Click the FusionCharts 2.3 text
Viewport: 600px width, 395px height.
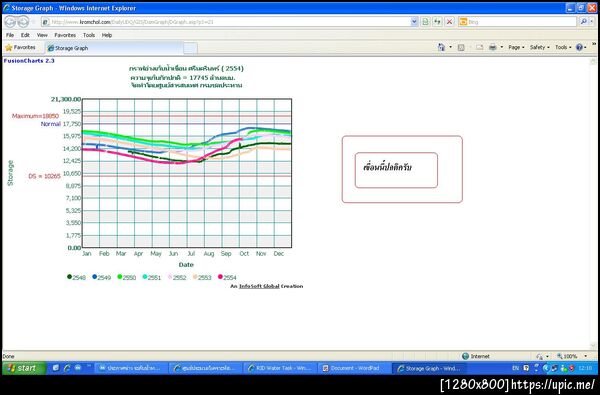[x=29, y=60]
